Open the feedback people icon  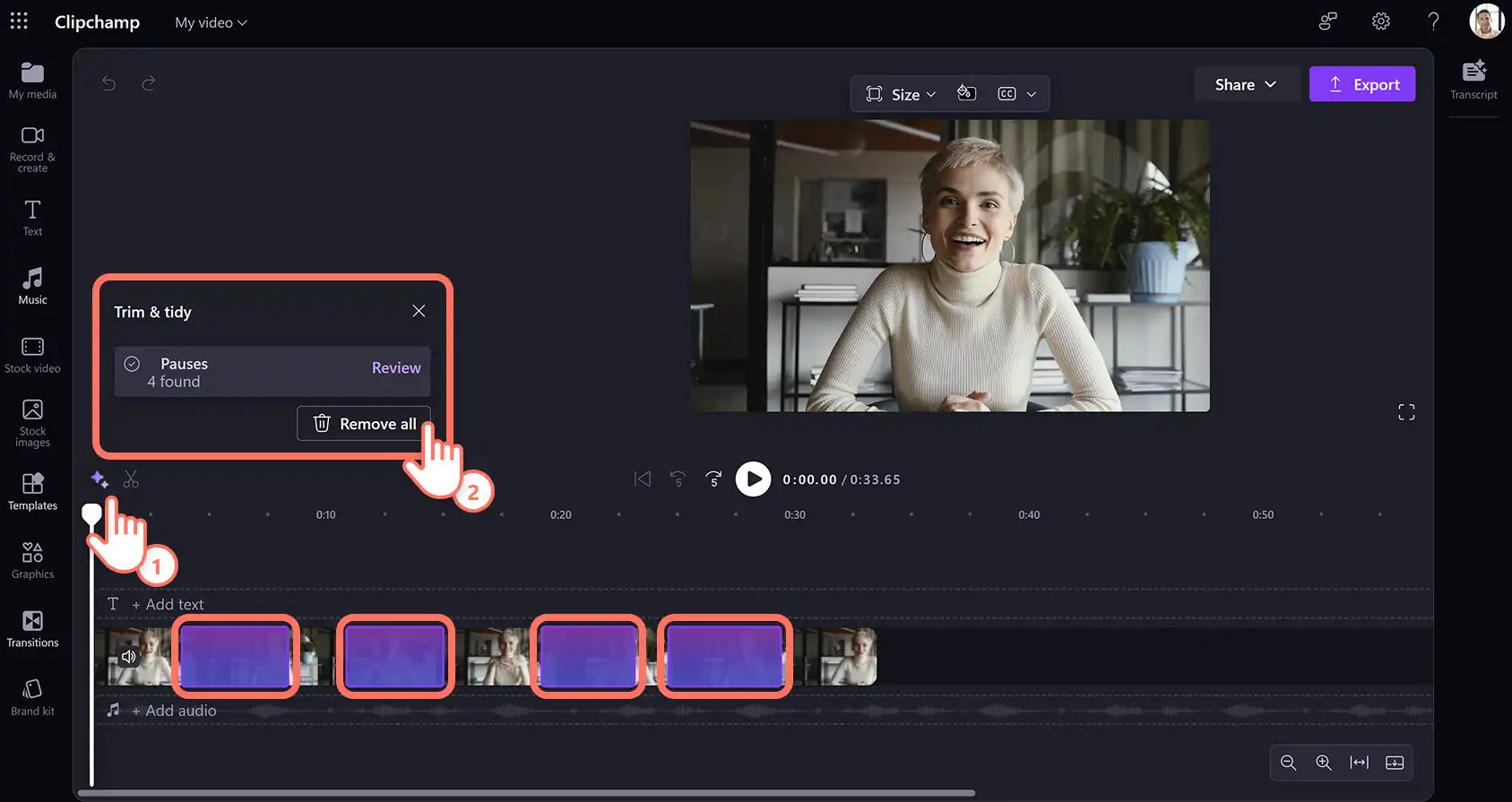tap(1328, 22)
